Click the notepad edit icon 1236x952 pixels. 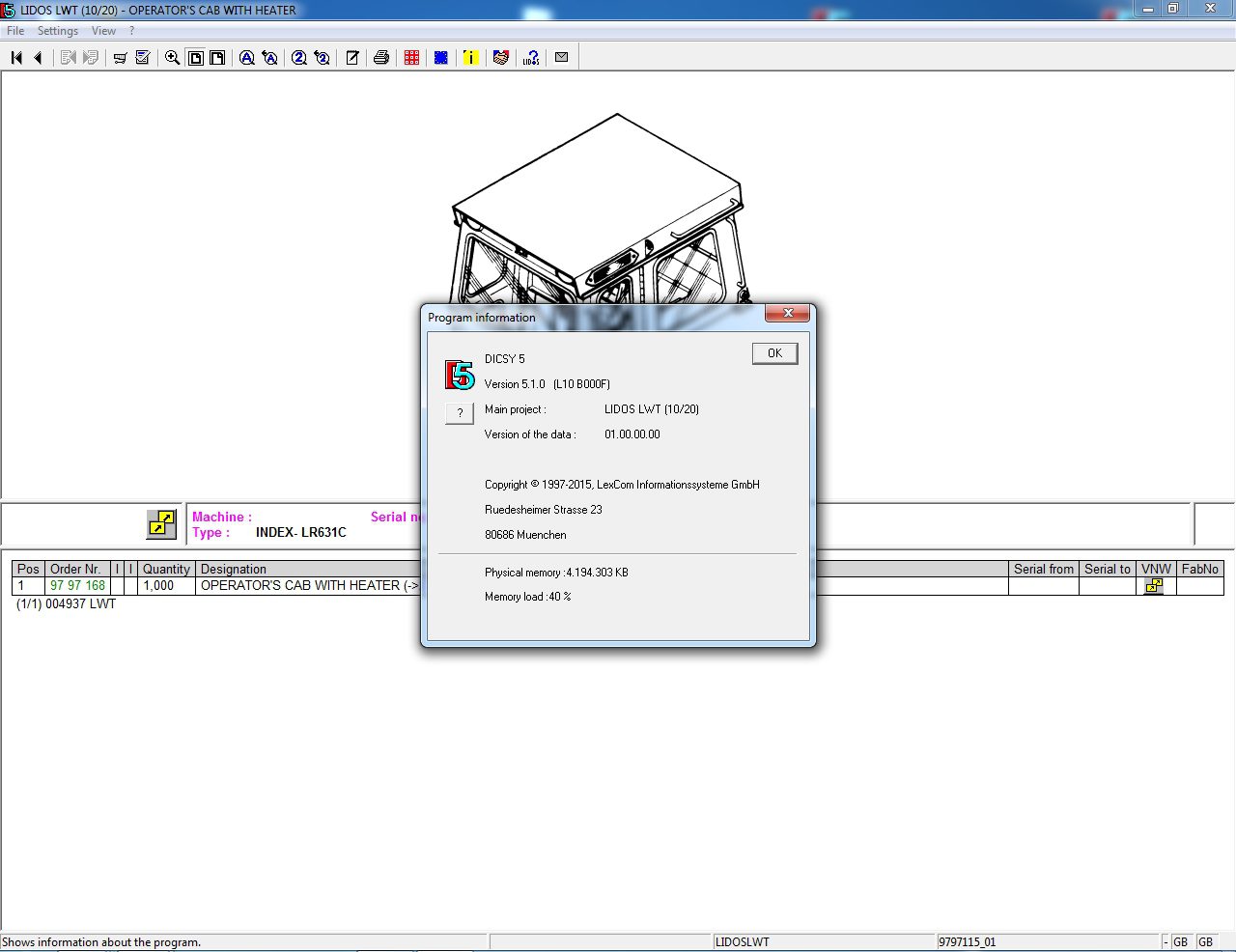point(352,57)
